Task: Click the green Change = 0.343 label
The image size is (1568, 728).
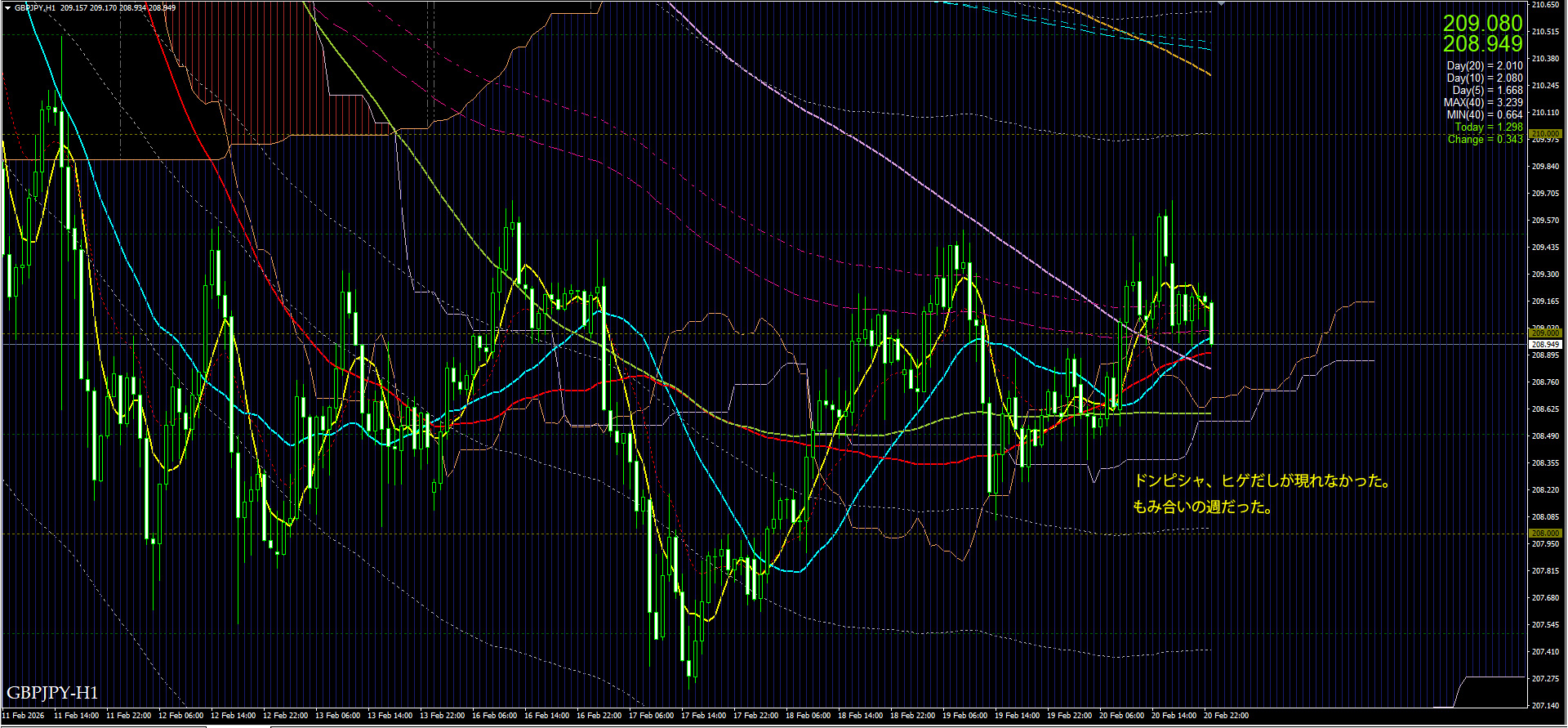Action: (x=1485, y=139)
